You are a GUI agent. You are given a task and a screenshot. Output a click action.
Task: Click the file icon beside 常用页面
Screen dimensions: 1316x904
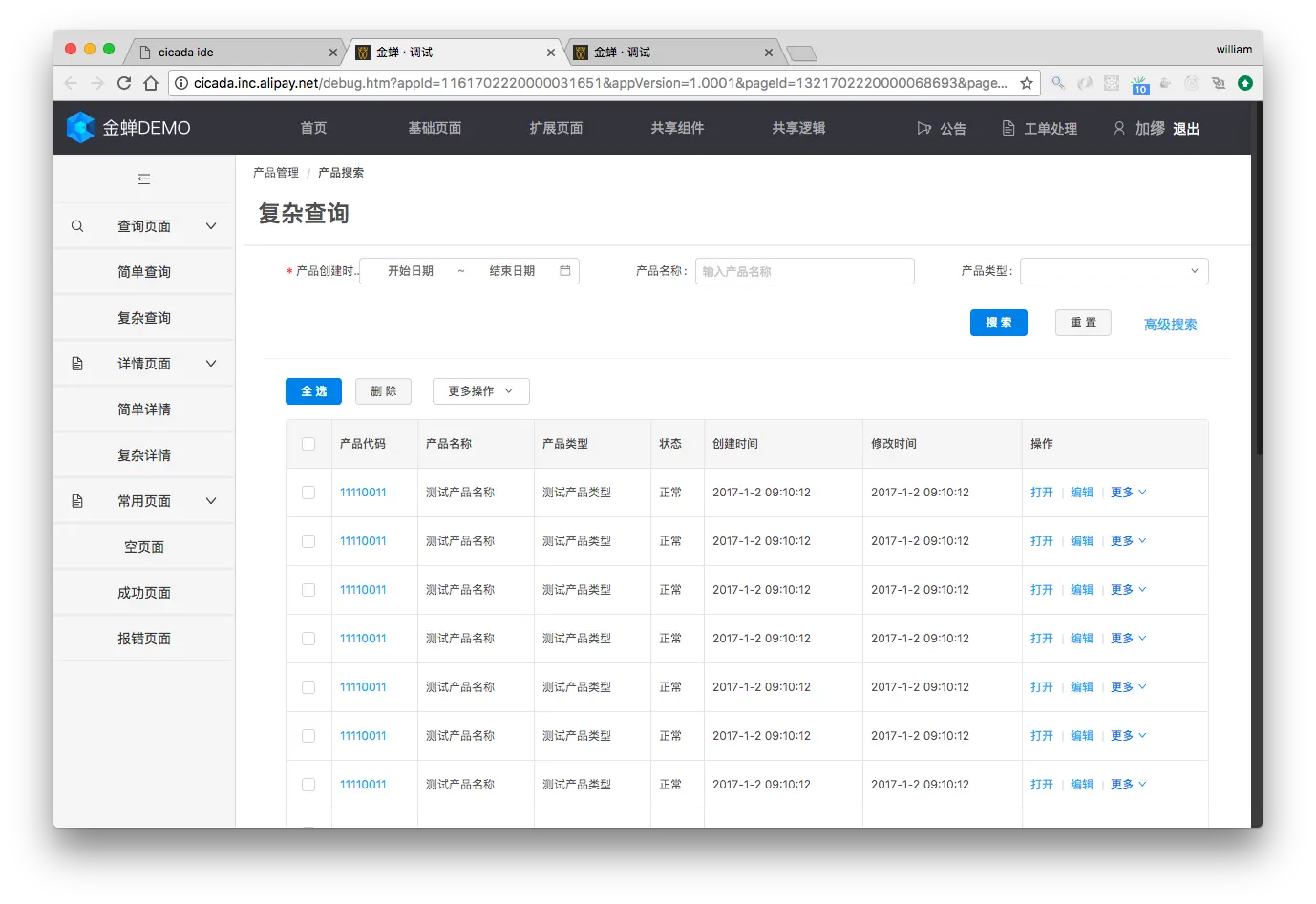(77, 501)
